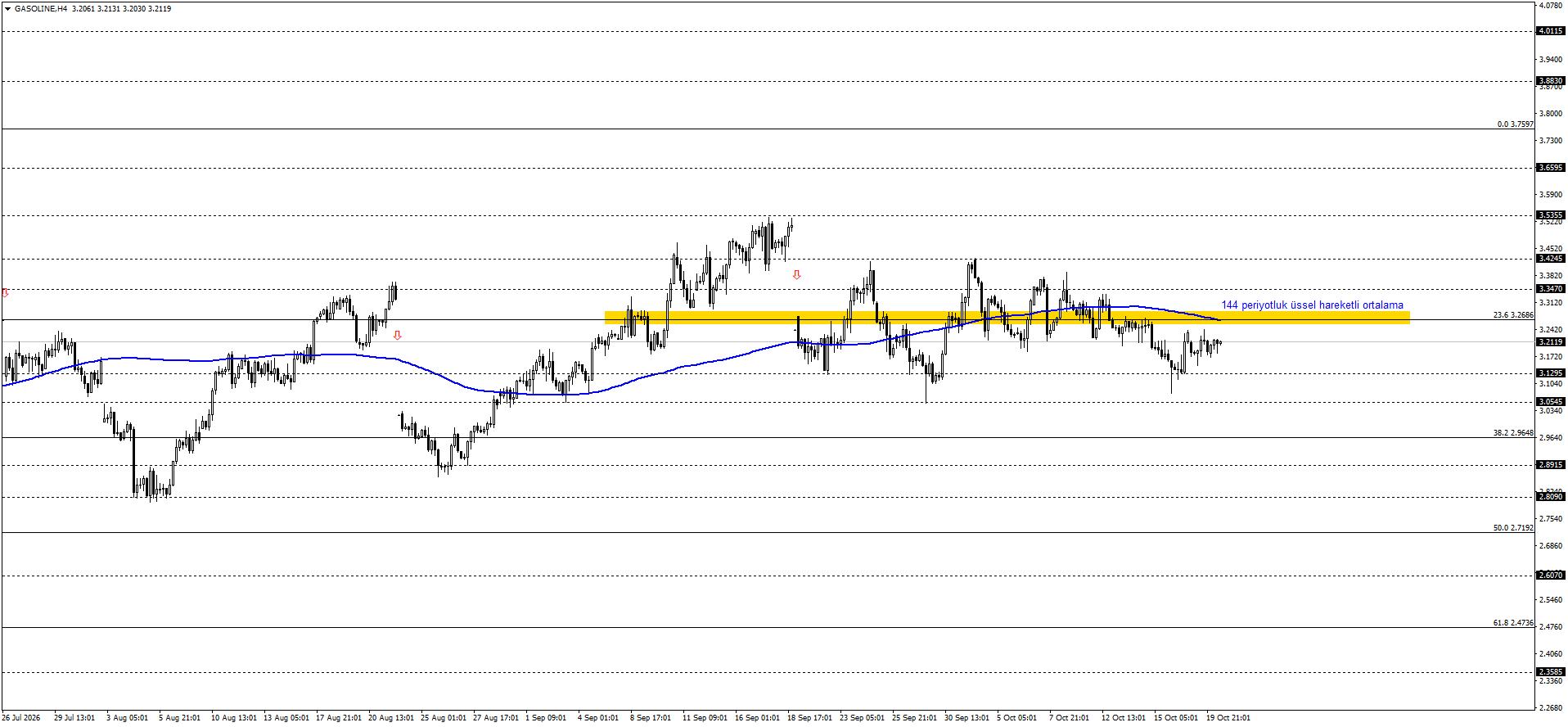Click the "144 periyotluk üssel hareketli ortalama" label
The image size is (1568, 727).
[1312, 305]
